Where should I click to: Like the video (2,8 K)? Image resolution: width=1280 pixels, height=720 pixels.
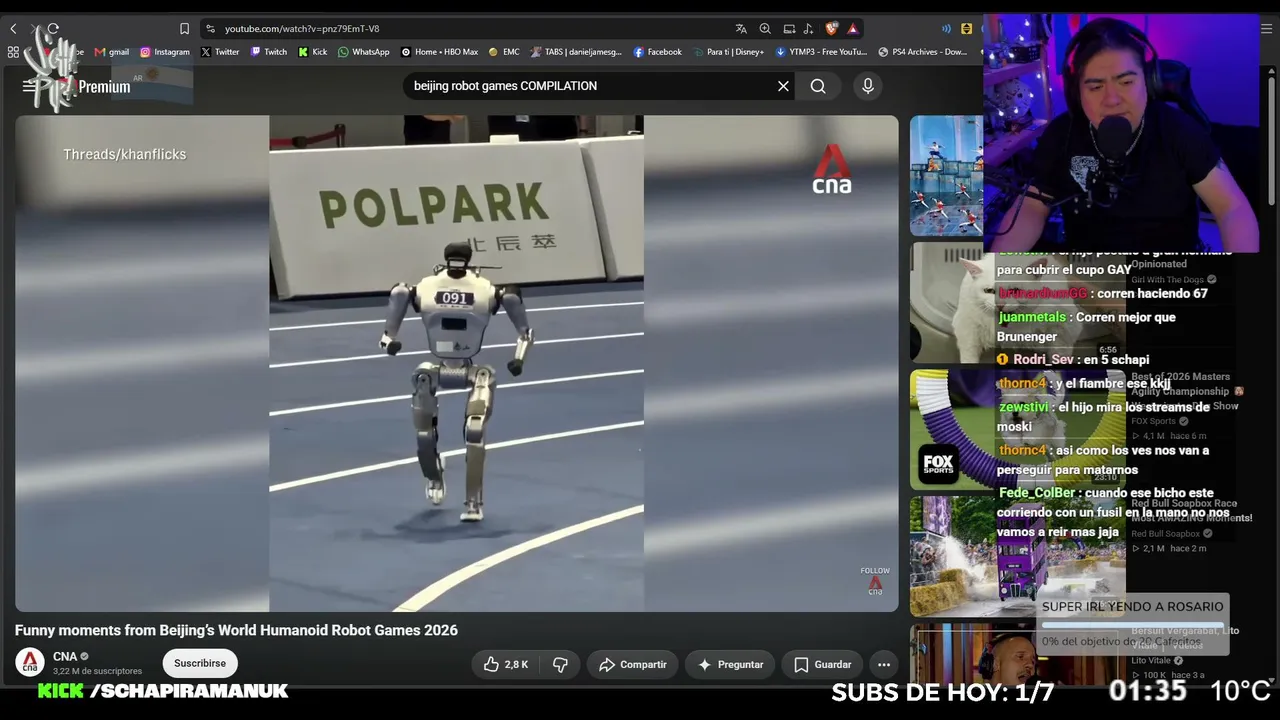[506, 664]
